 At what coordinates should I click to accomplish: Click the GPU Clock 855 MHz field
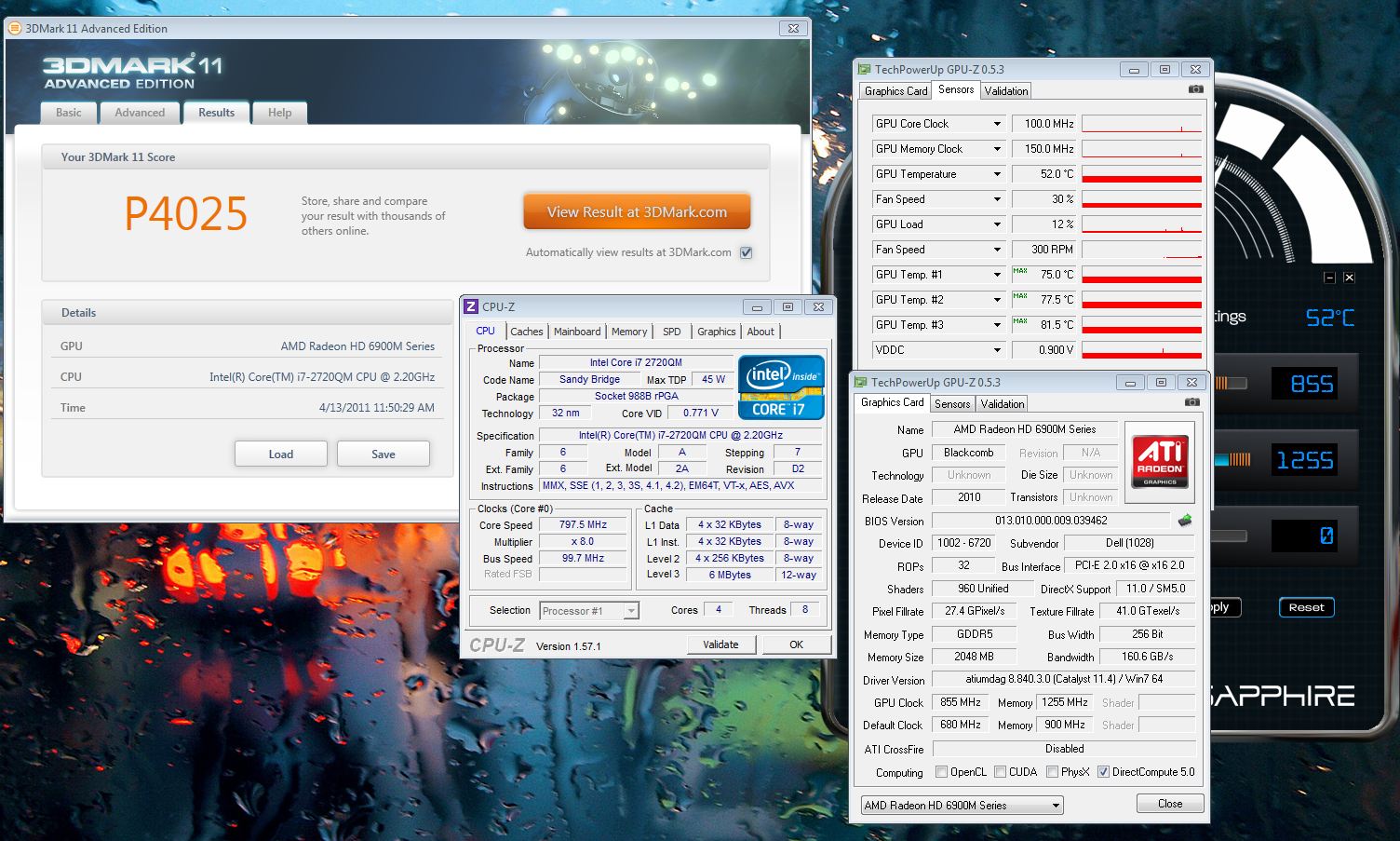tap(960, 702)
